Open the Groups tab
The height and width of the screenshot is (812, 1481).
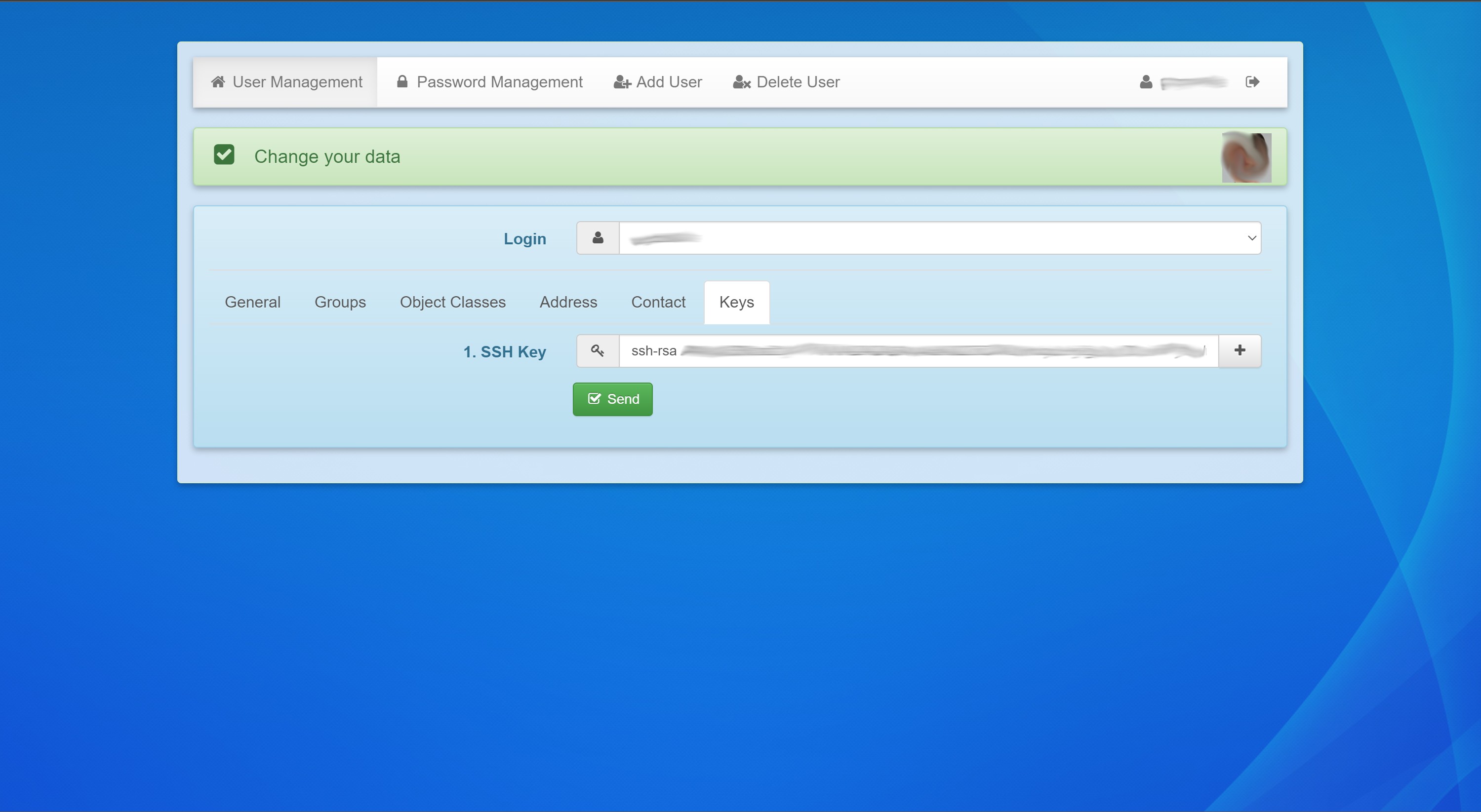point(340,302)
